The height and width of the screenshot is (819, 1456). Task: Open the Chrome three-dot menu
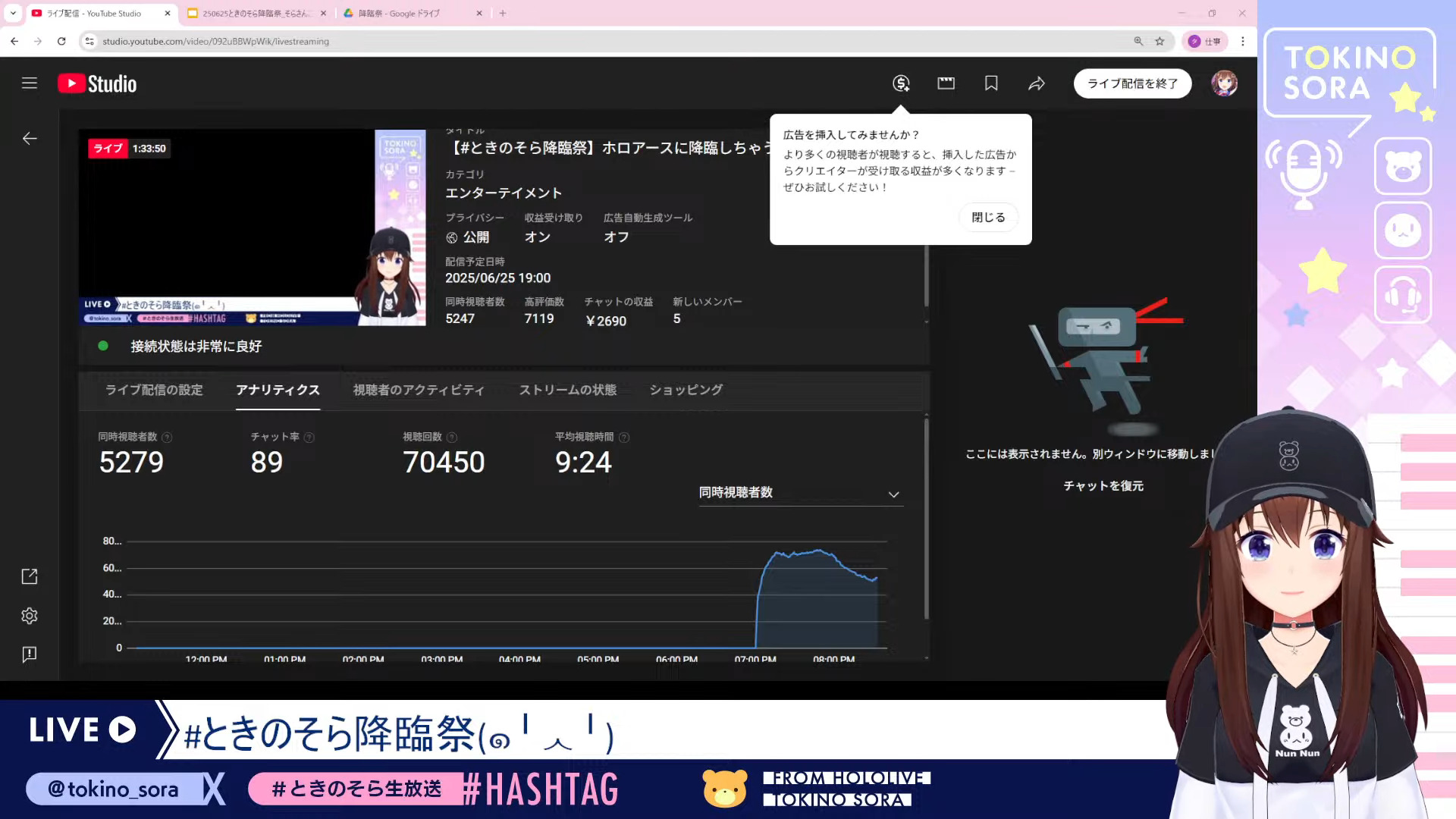(1242, 41)
